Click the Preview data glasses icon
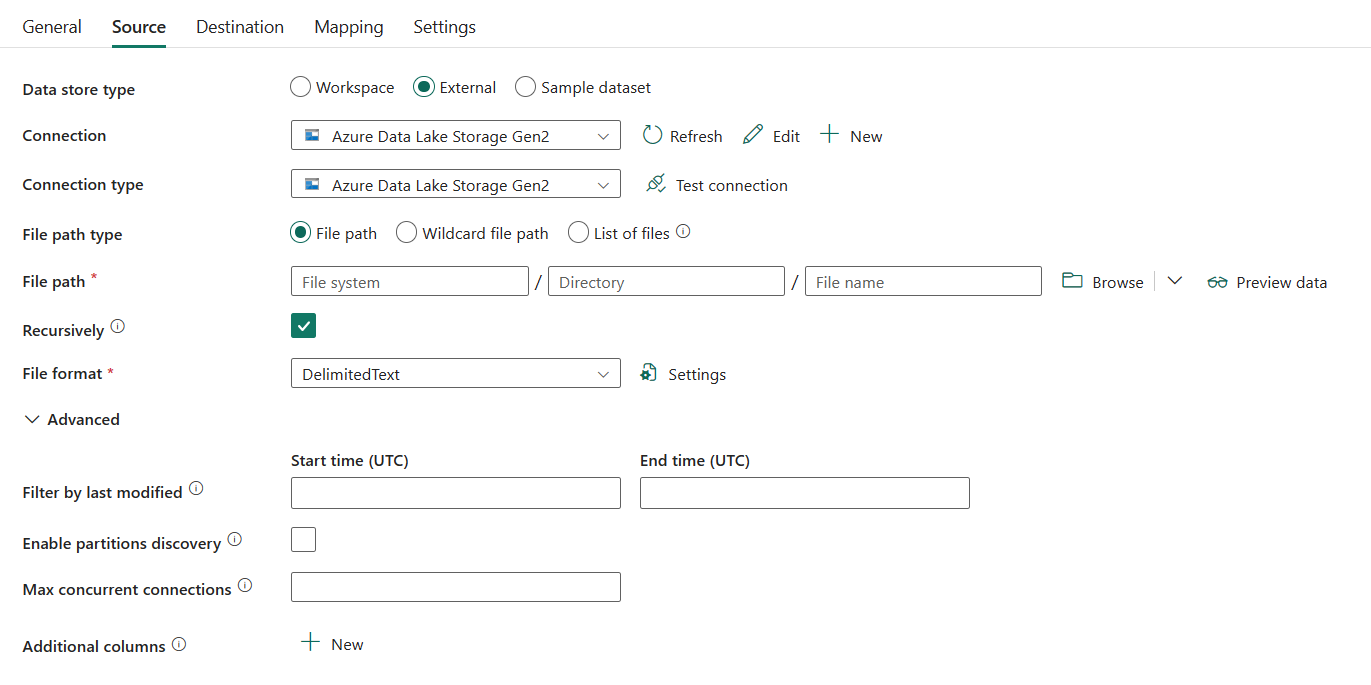The width and height of the screenshot is (1371, 685). 1217,282
